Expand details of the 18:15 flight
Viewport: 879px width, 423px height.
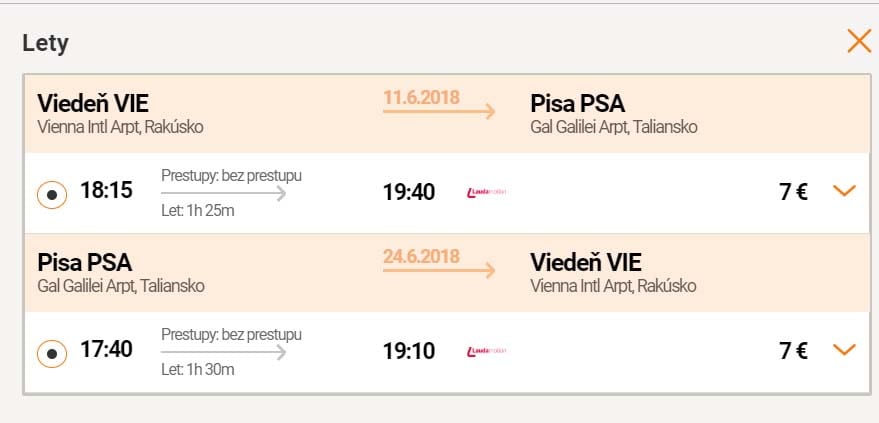point(844,191)
